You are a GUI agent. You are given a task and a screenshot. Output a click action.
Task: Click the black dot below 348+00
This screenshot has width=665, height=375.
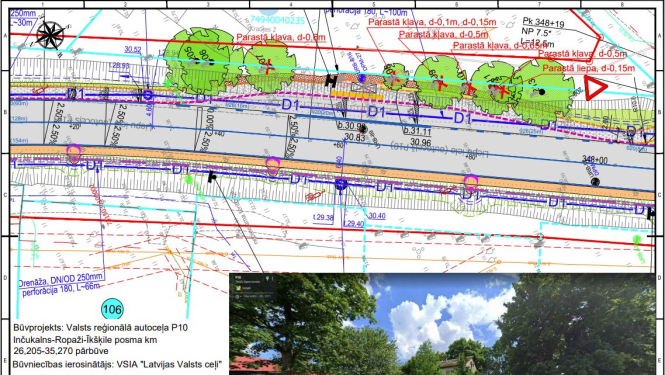[595, 182]
